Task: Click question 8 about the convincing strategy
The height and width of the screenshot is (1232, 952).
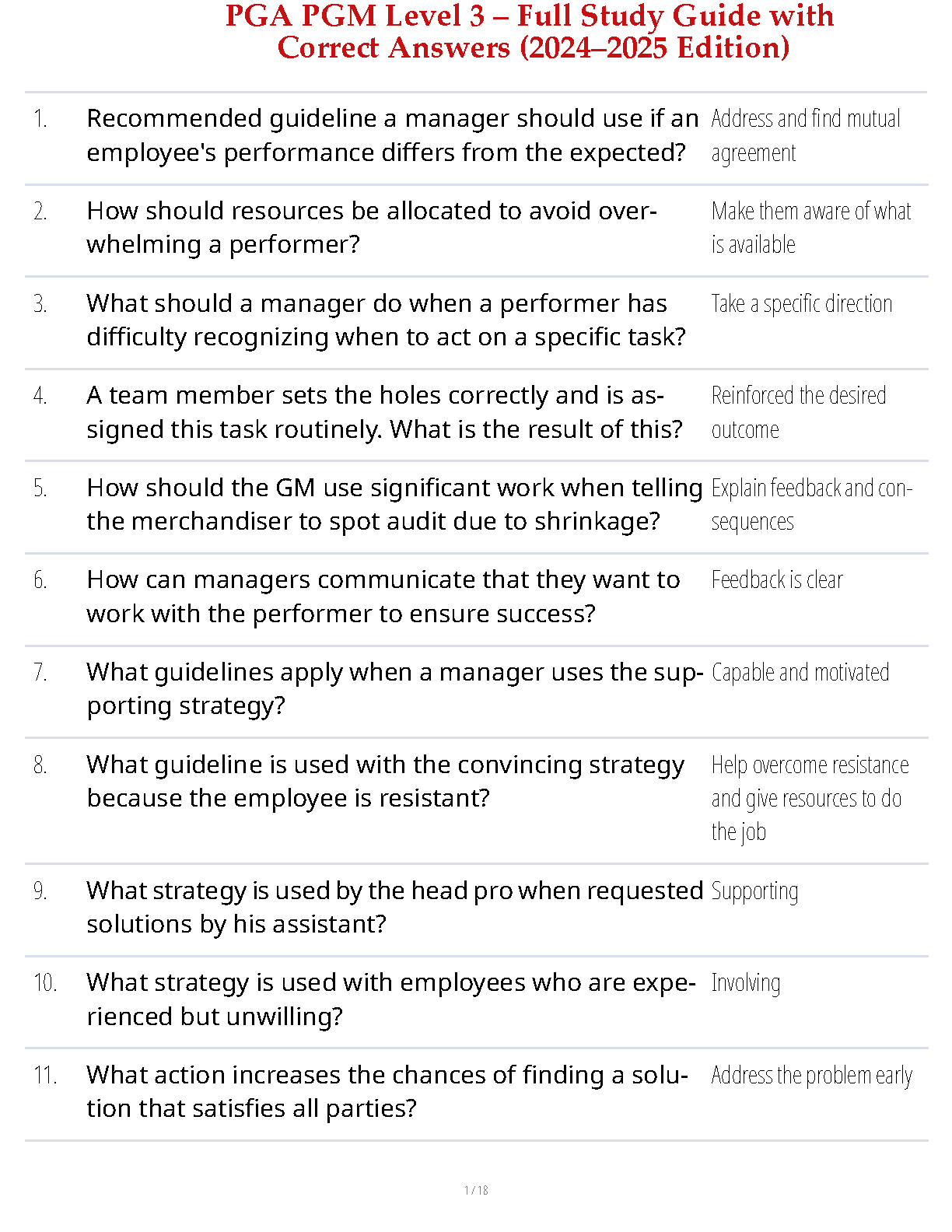Action: (385, 781)
